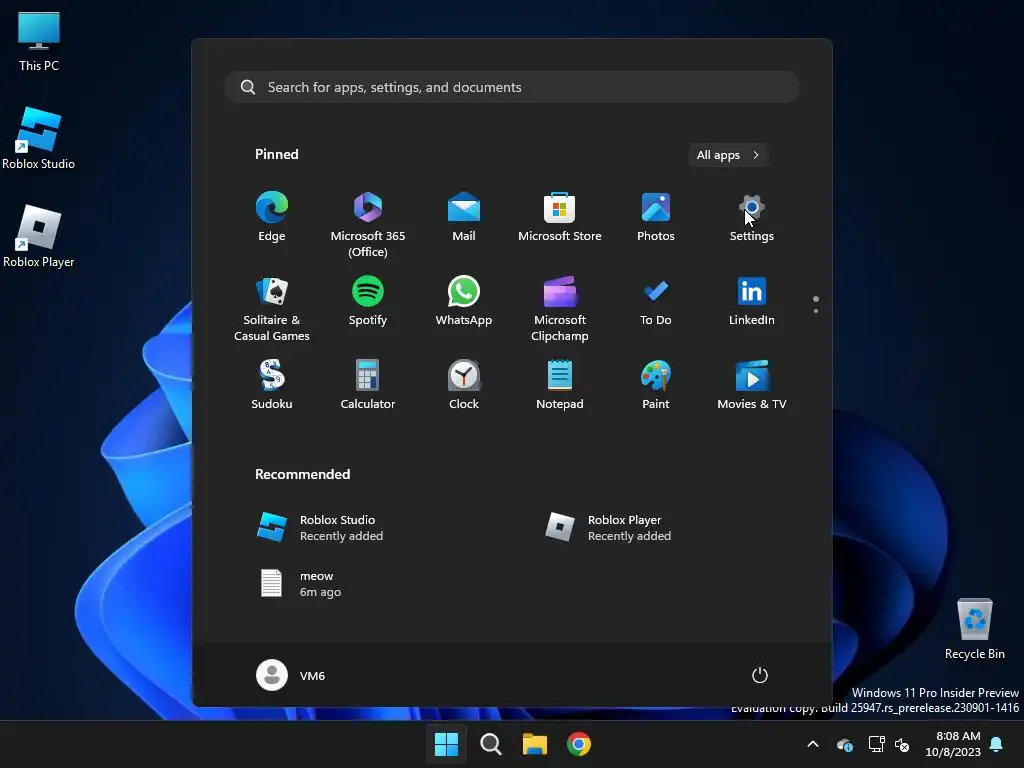The width and height of the screenshot is (1024, 768).
Task: Open recommended Roblox Player entry
Action: (x=608, y=528)
